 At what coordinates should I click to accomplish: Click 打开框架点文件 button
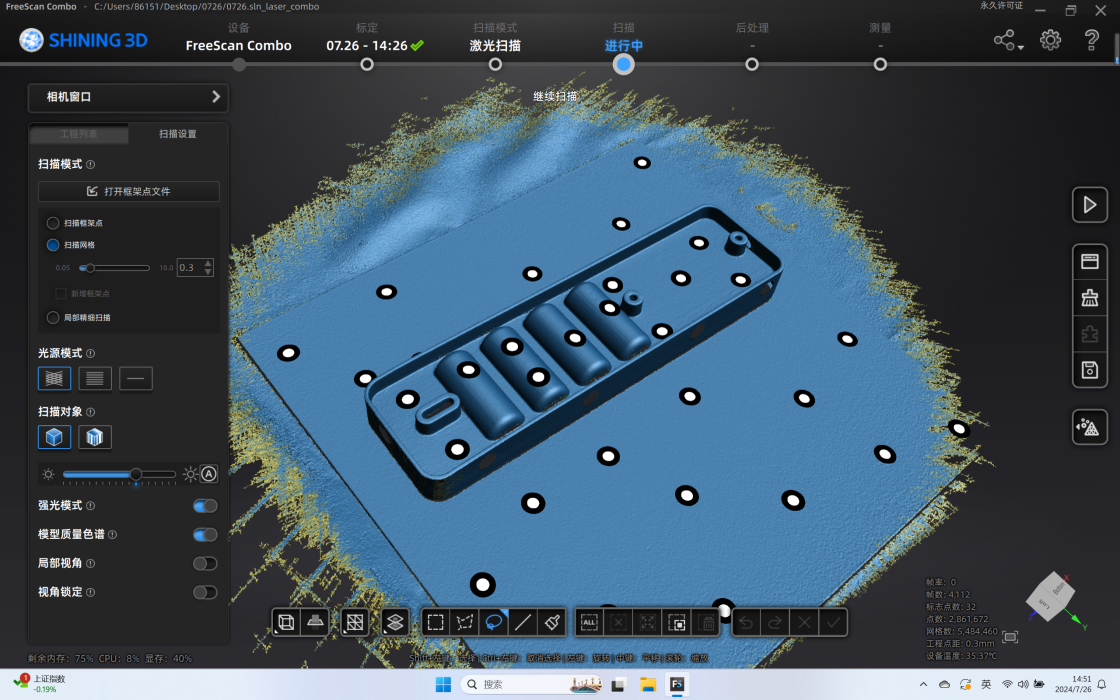pyautogui.click(x=129, y=191)
